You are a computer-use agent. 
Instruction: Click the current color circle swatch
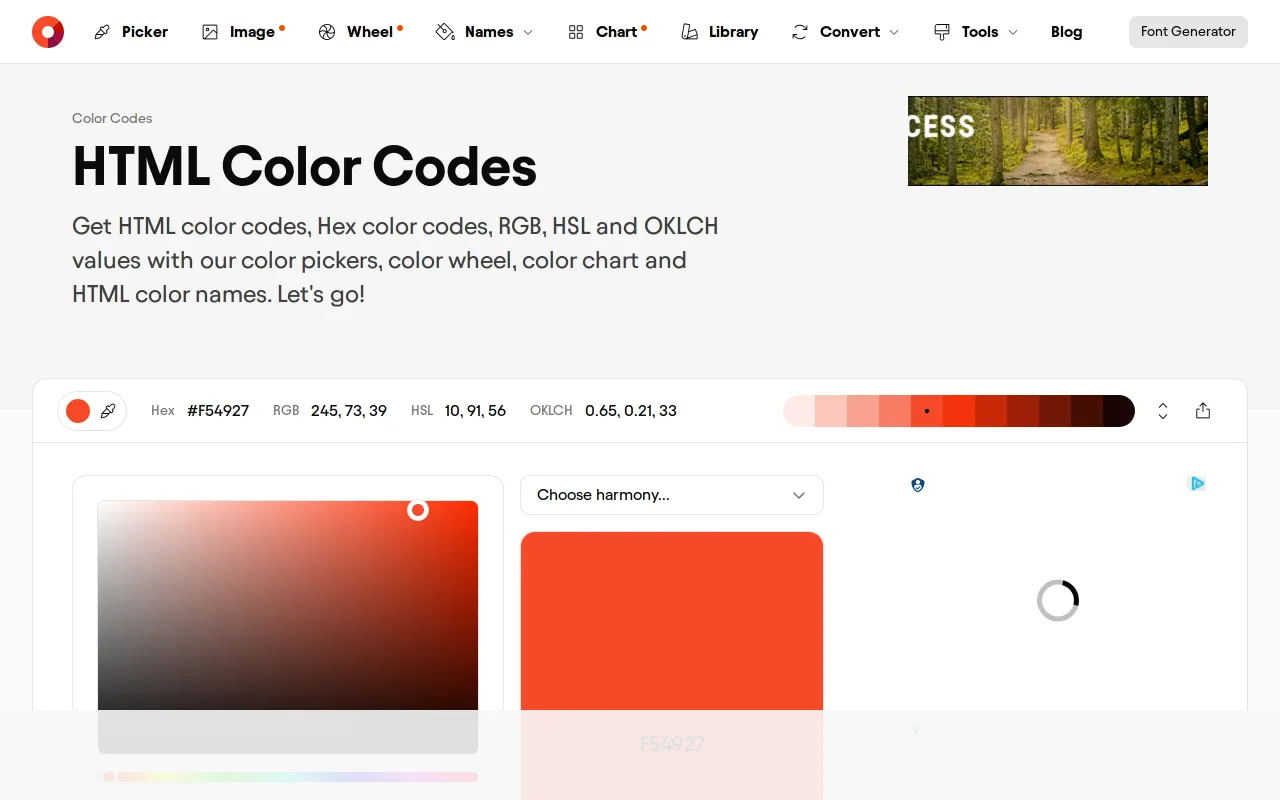pos(78,411)
